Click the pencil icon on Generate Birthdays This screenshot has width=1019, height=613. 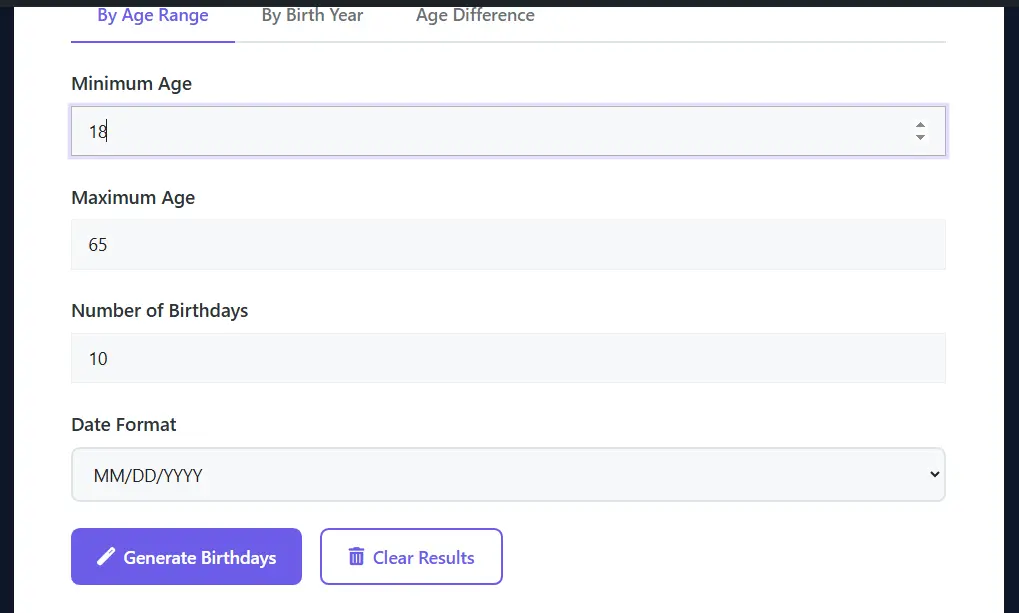(107, 557)
